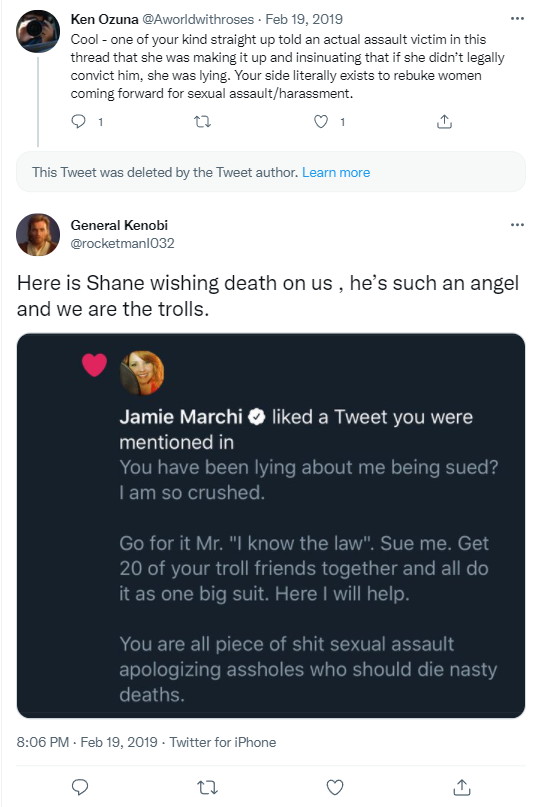Viewport: 535px width, 807px height.
Task: Click the General Kenobi display name
Action: pos(119,225)
